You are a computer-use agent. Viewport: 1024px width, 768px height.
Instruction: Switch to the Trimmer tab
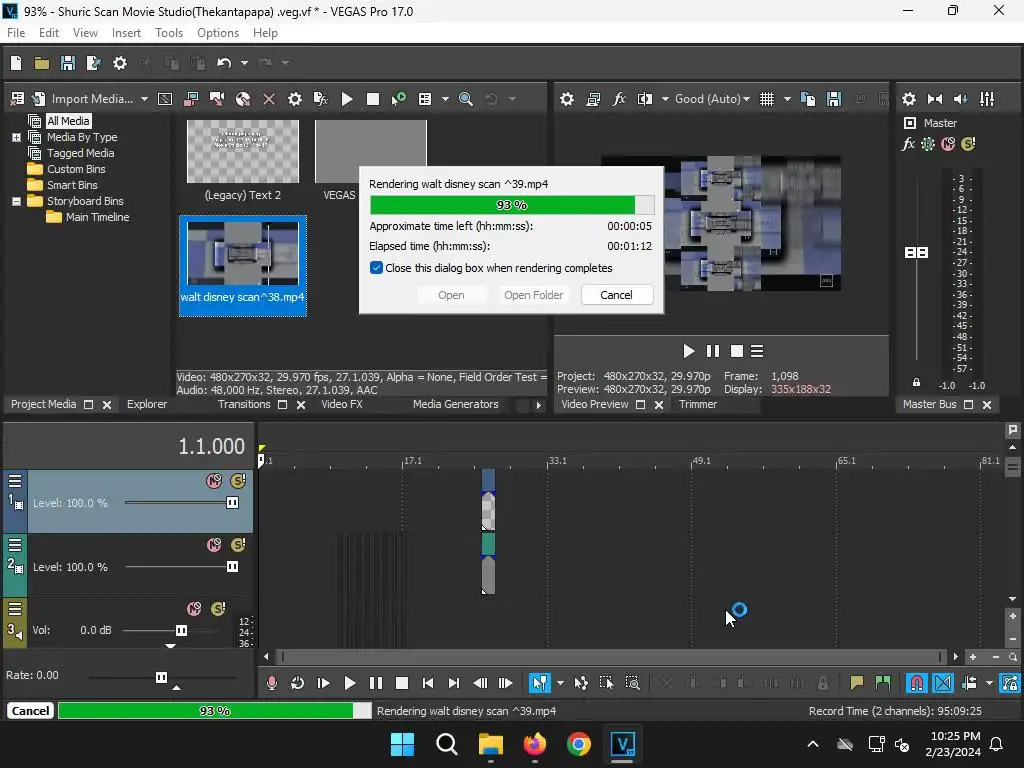697,404
